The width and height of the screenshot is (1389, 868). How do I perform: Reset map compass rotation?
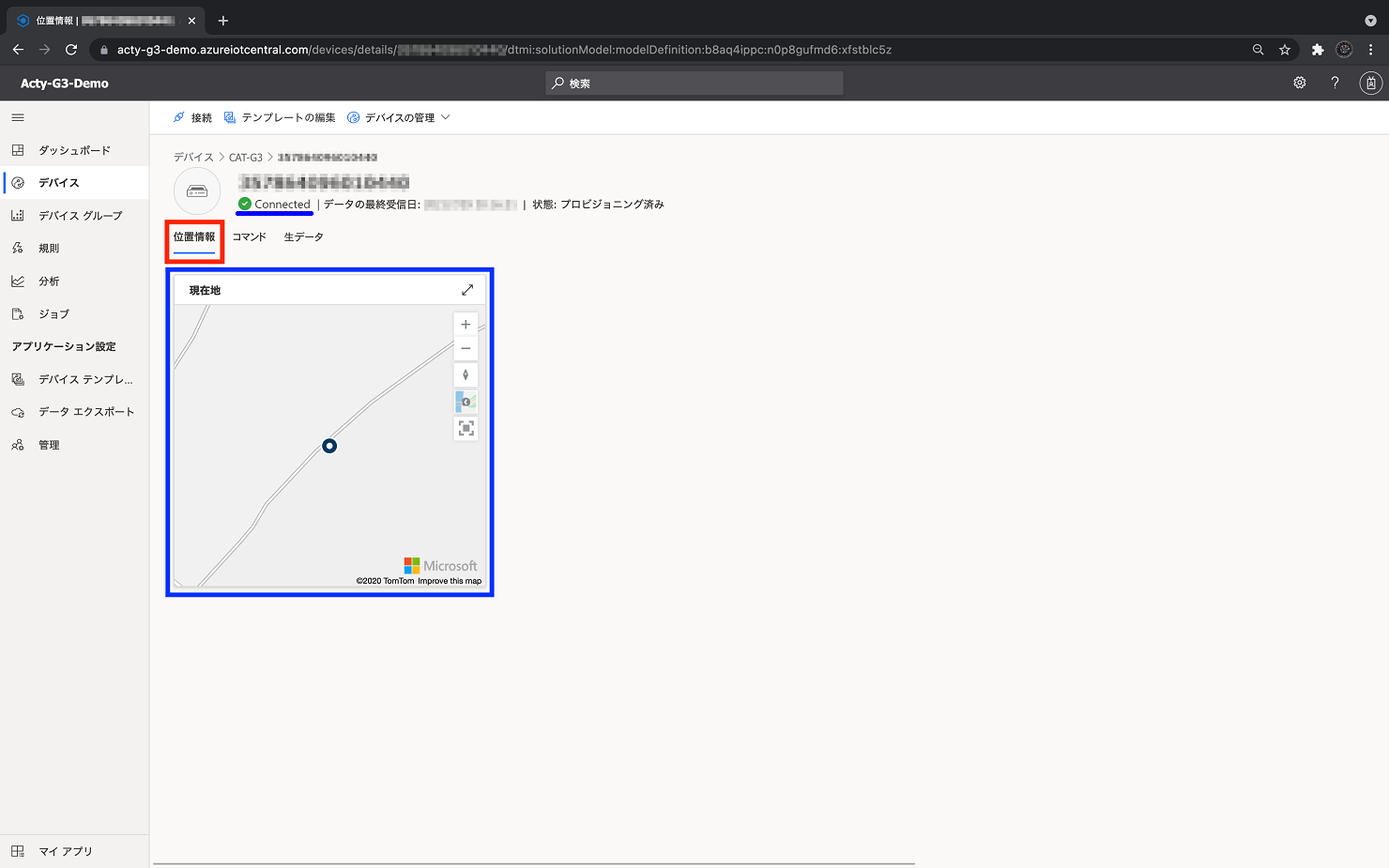pos(466,375)
